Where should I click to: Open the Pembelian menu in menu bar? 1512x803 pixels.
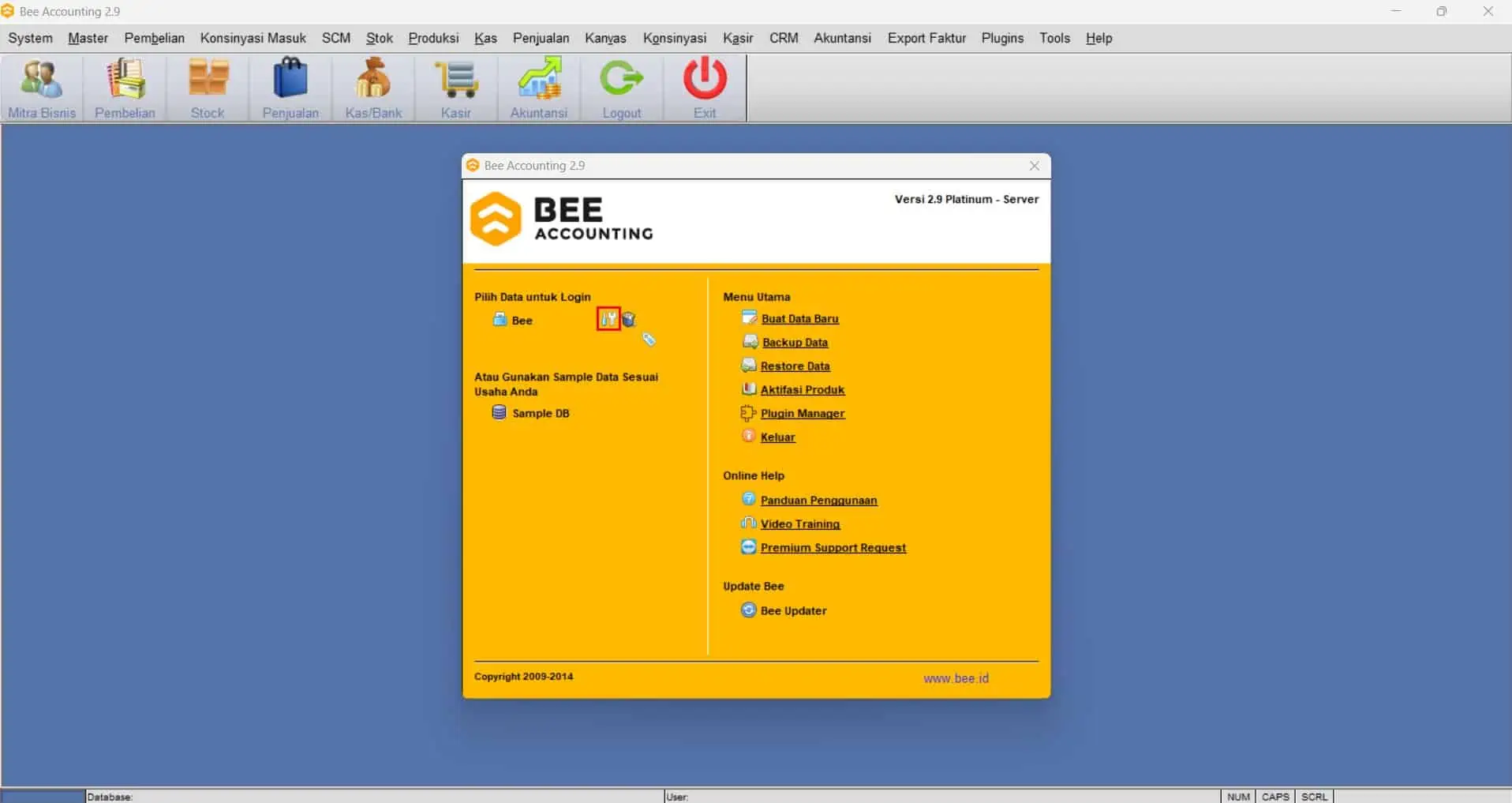coord(154,38)
